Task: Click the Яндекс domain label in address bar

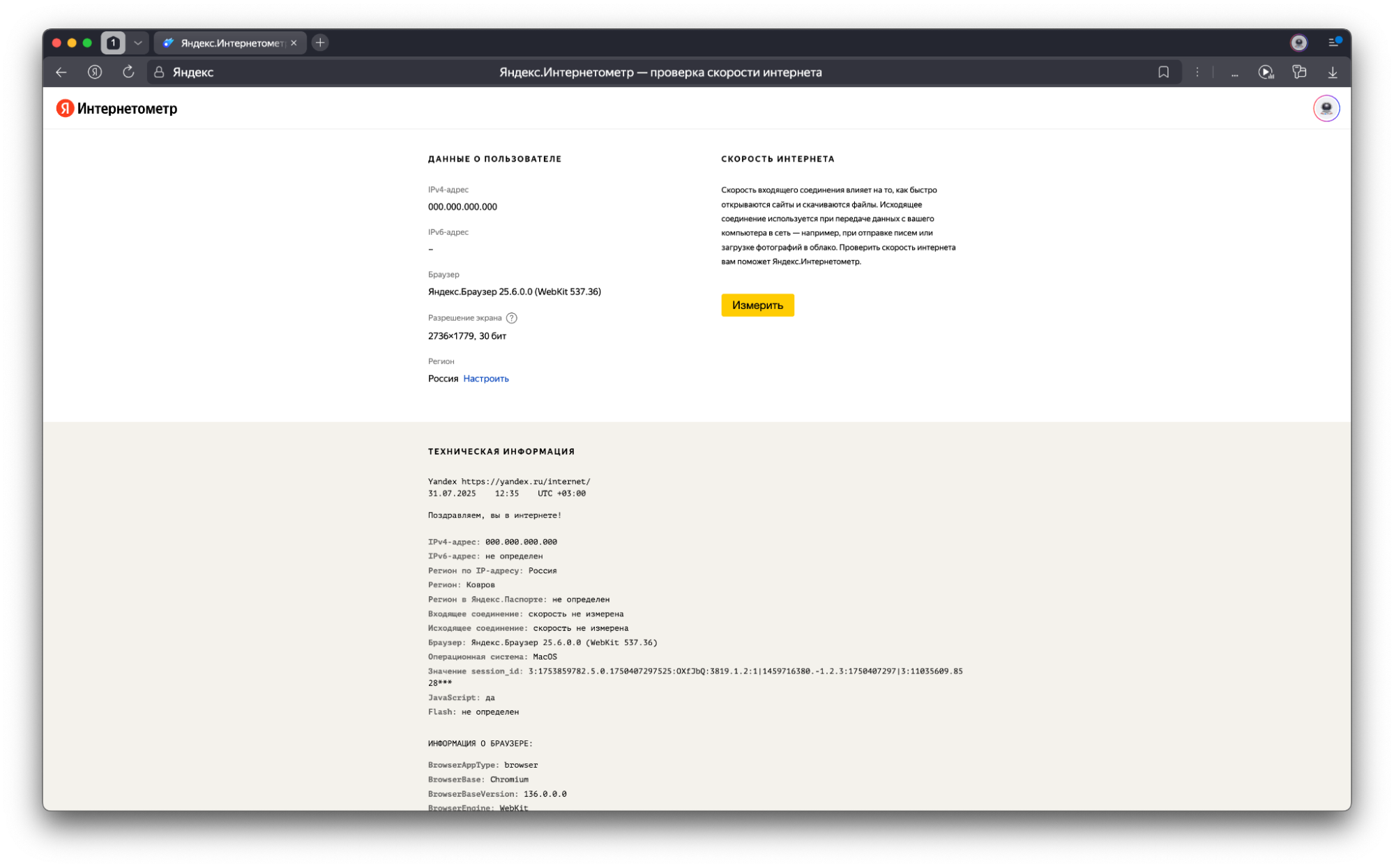Action: (193, 72)
